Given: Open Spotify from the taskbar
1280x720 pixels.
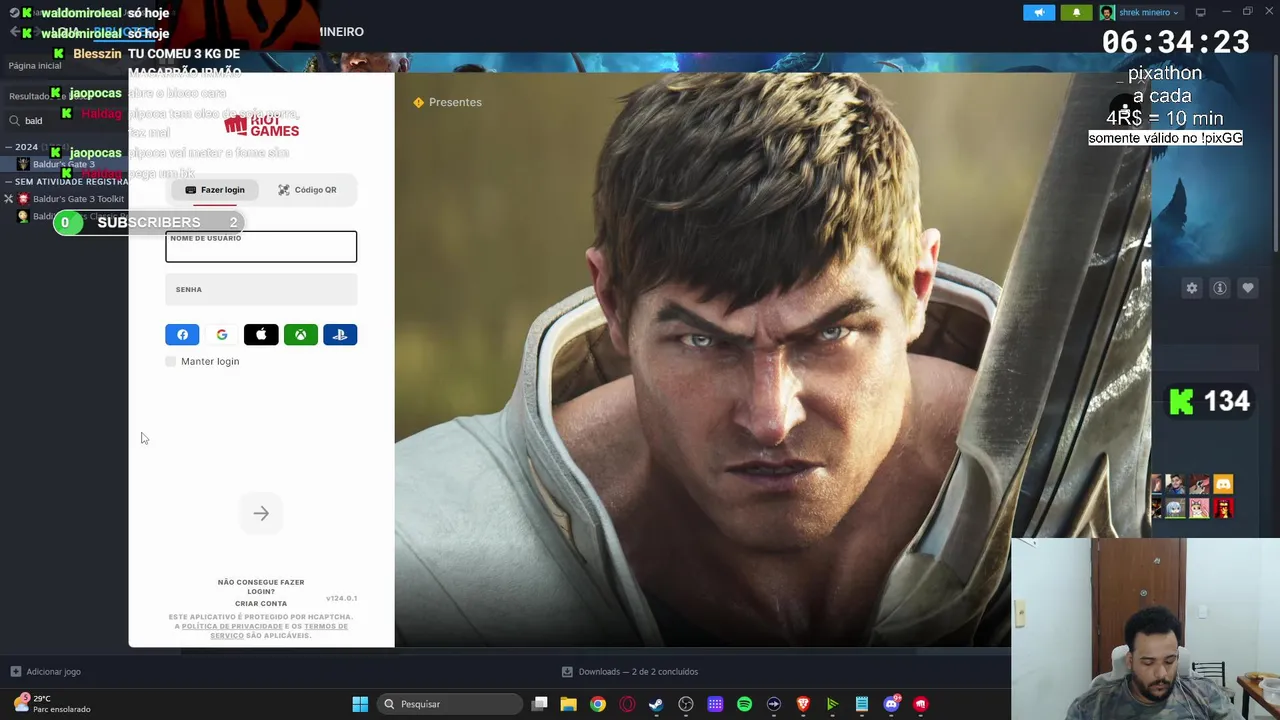Looking at the screenshot, I should click(x=744, y=704).
